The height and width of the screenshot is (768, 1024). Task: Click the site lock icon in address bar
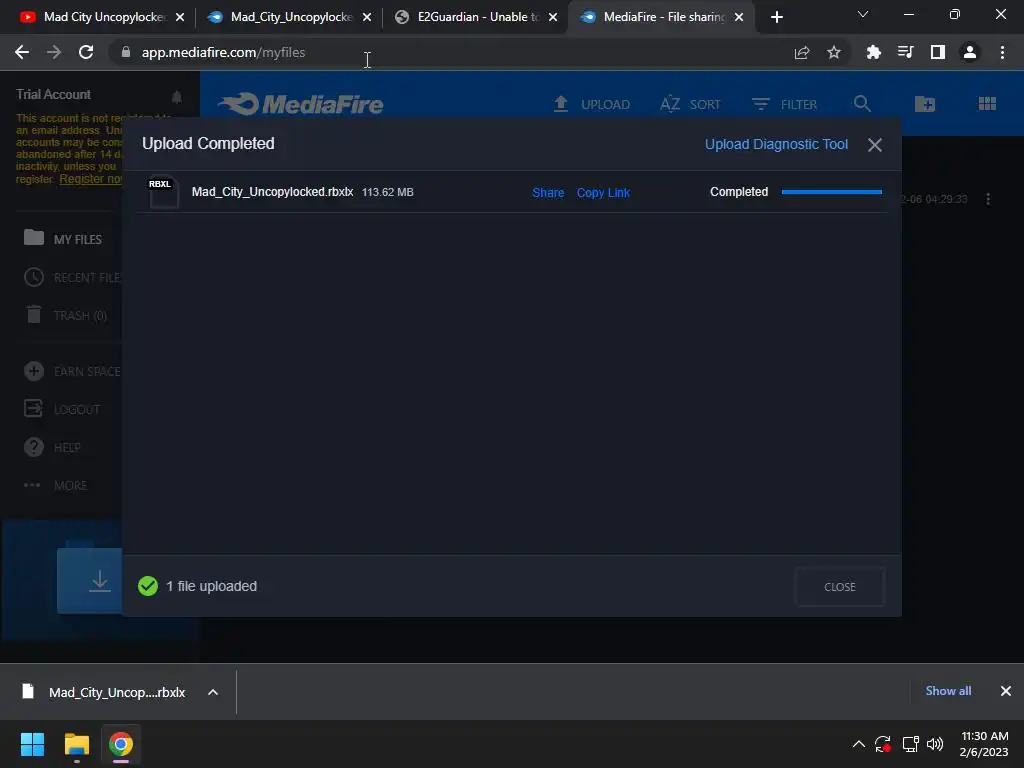tap(126, 52)
